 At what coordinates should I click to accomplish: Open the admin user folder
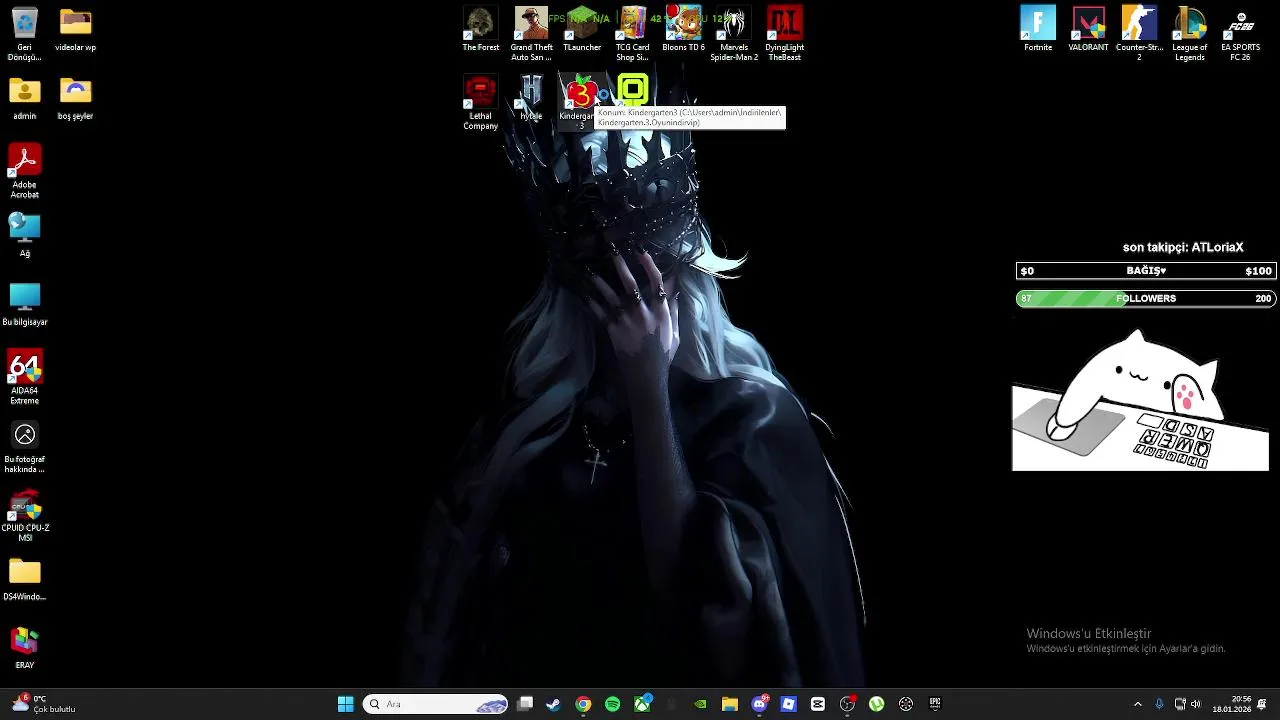(24, 99)
